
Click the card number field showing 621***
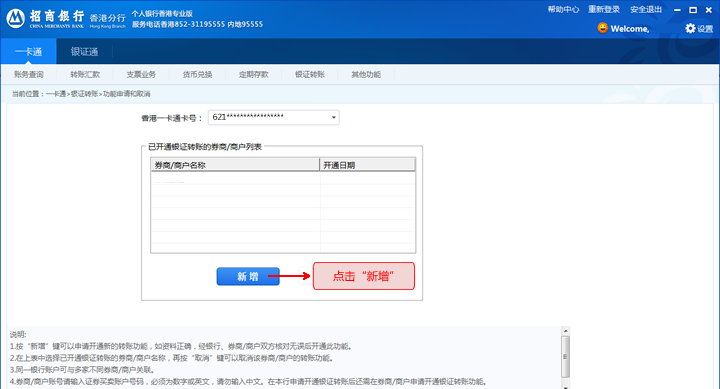[x=274, y=118]
